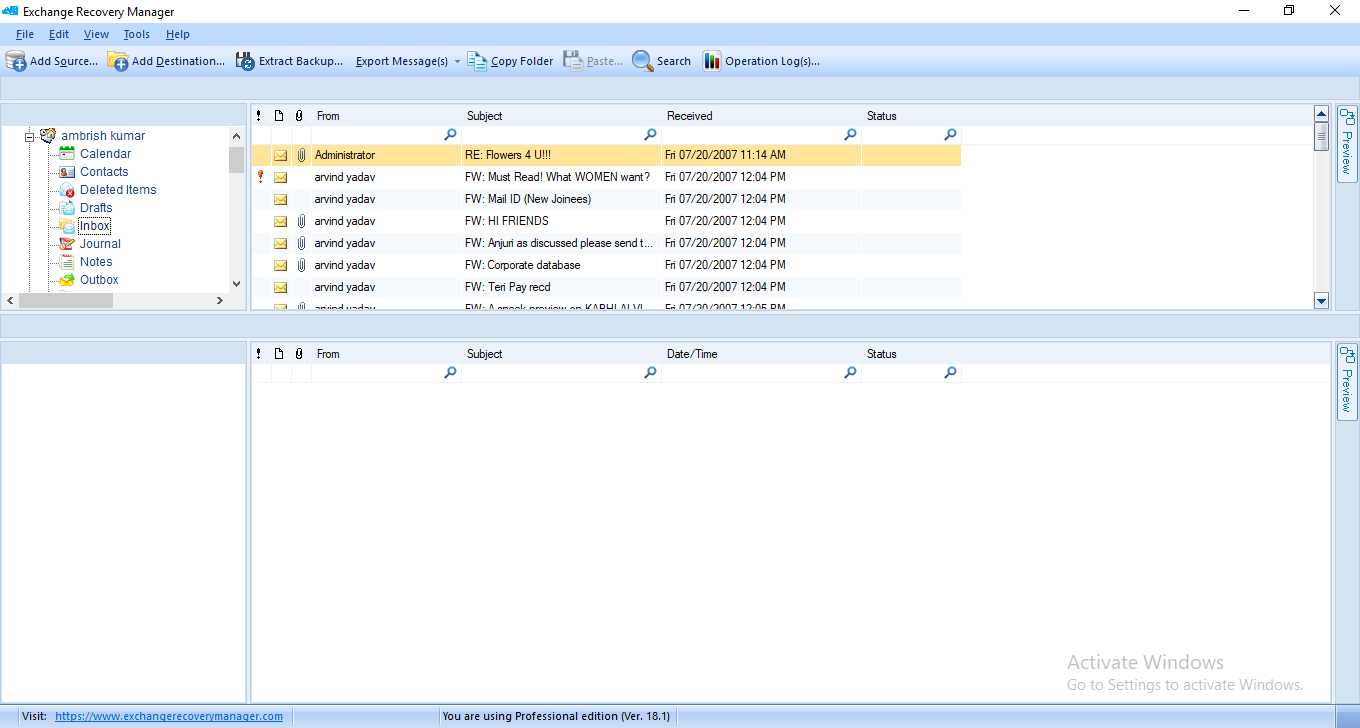Screen dimensions: 1360x728
Task: Click the Add Source toolbar icon
Action: (16, 61)
